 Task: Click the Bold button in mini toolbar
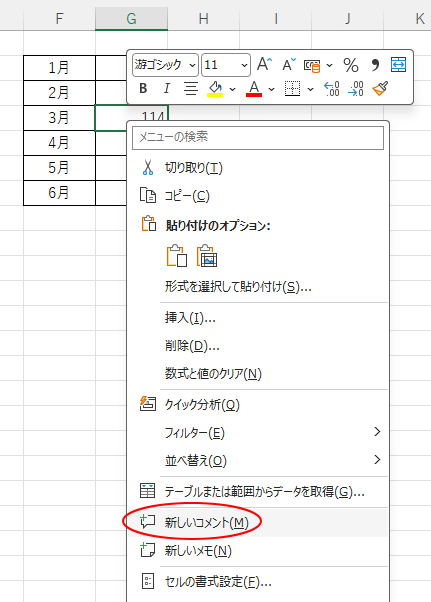tap(143, 89)
